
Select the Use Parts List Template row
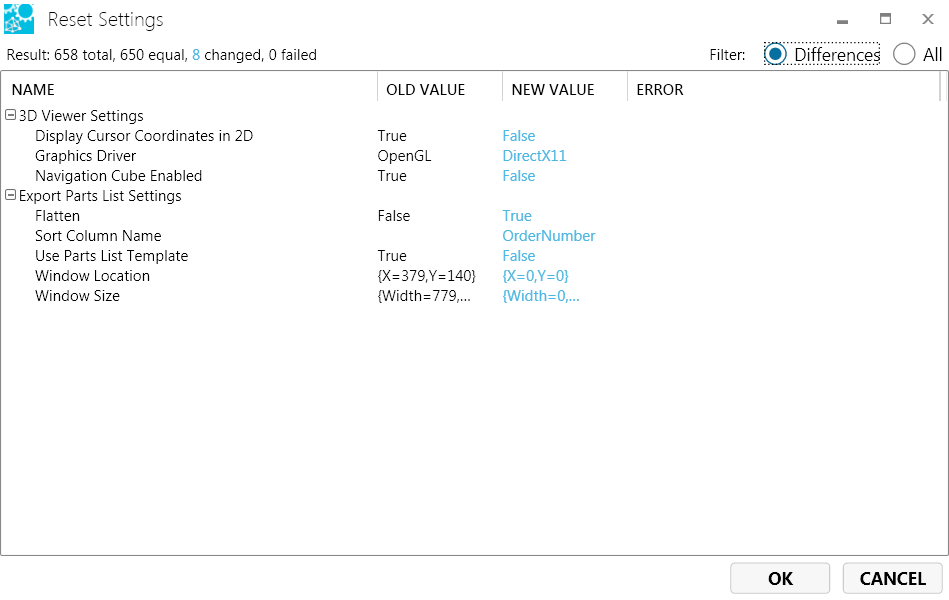pyautogui.click(x=111, y=256)
